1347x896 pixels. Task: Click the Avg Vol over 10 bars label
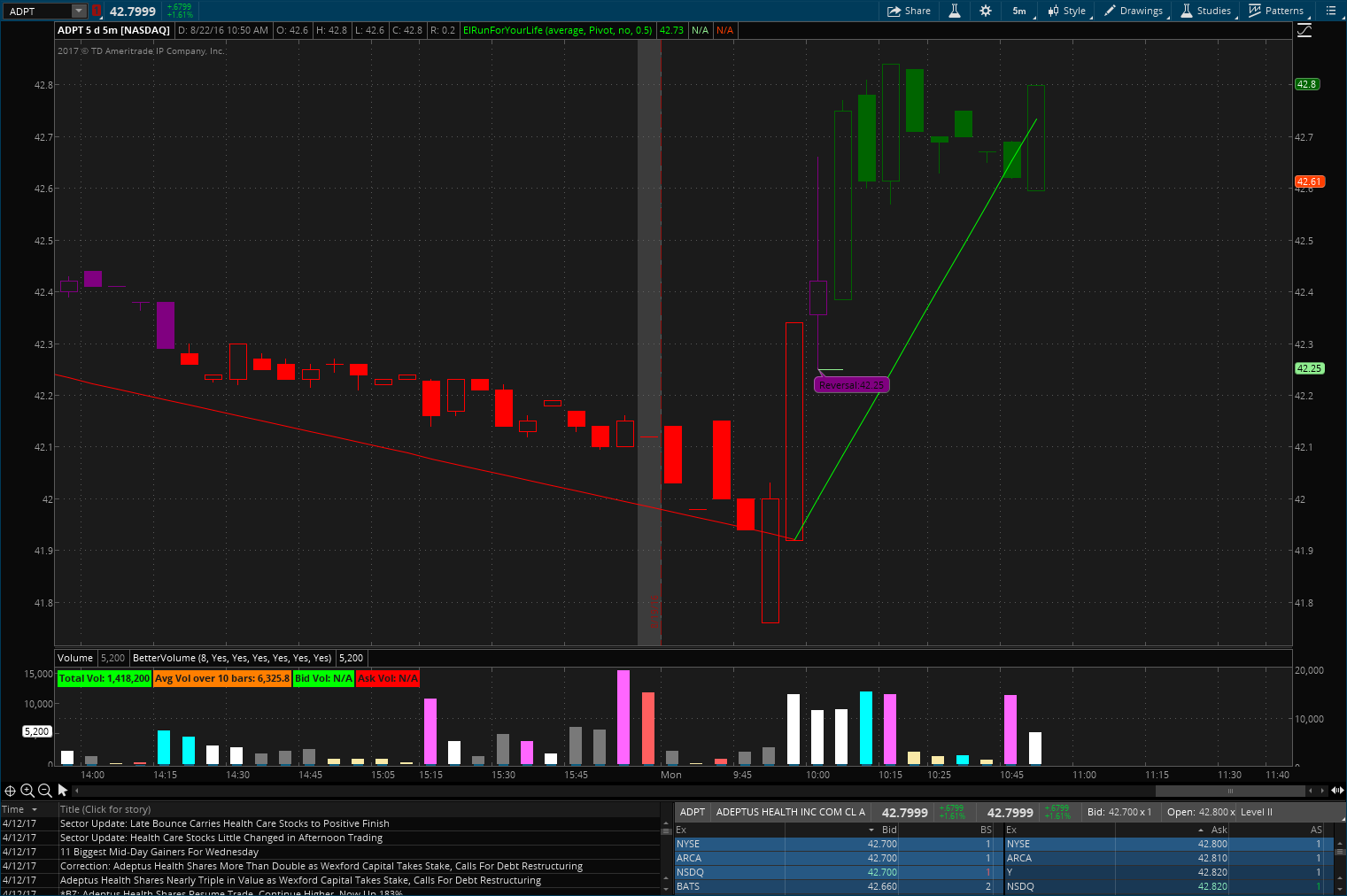click(x=221, y=678)
